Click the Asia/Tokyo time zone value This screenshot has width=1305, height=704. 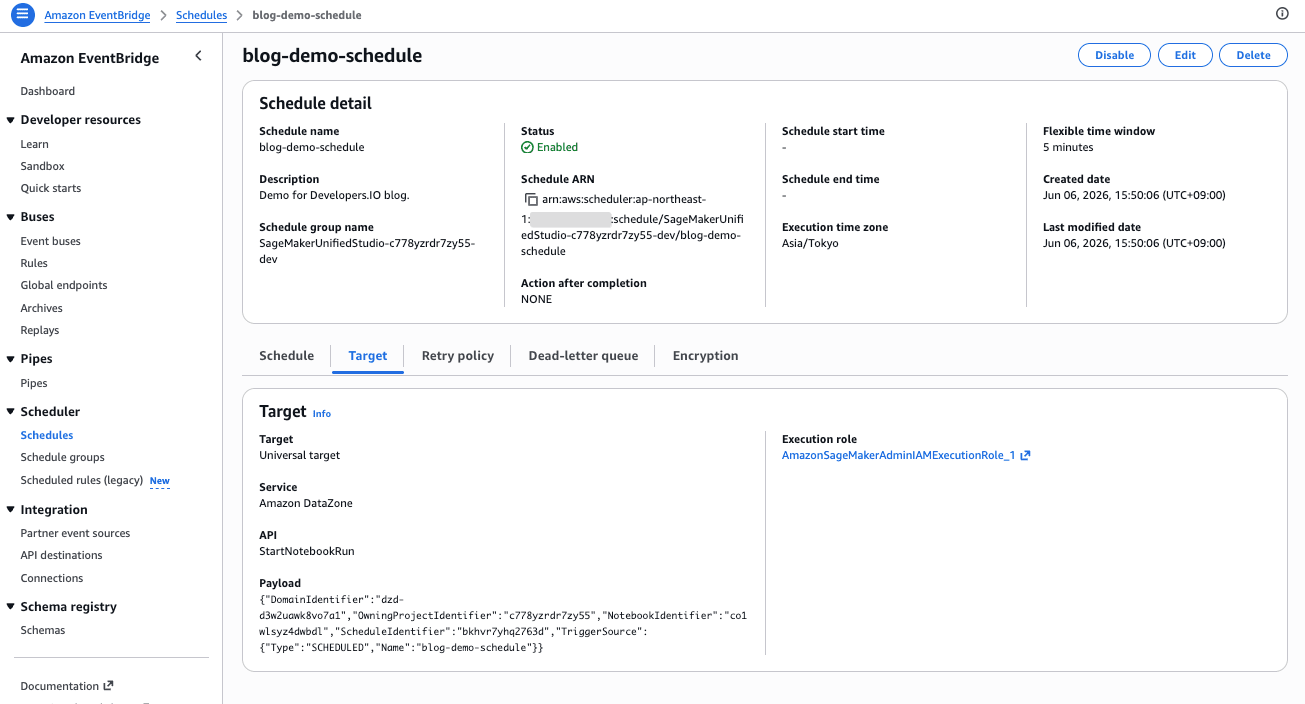click(x=810, y=243)
